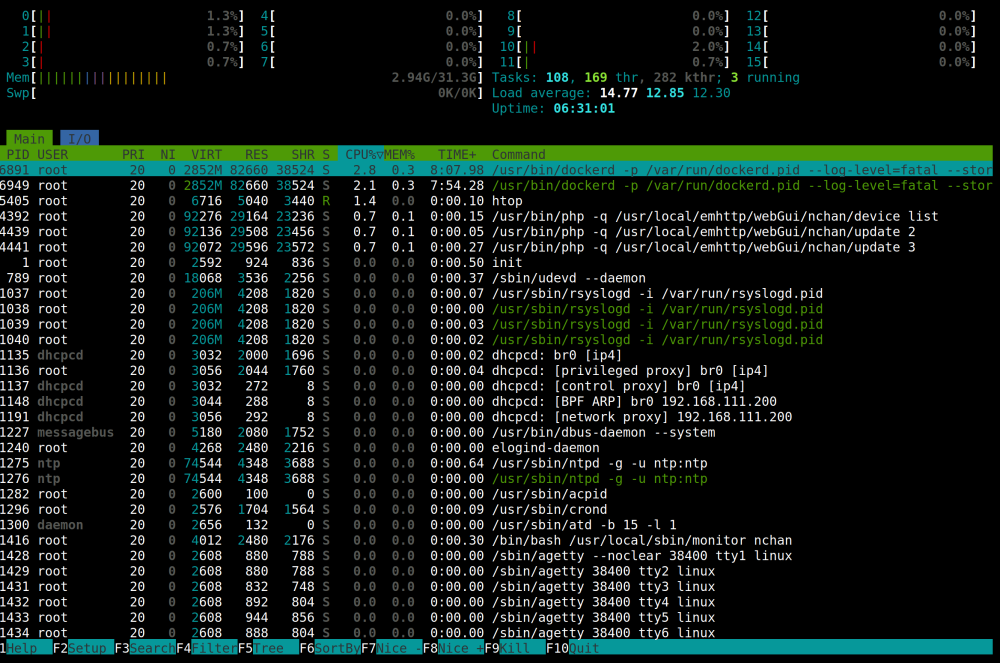The height and width of the screenshot is (663, 1000).
Task: Sort by USER column header
Action: pyautogui.click(x=52, y=154)
